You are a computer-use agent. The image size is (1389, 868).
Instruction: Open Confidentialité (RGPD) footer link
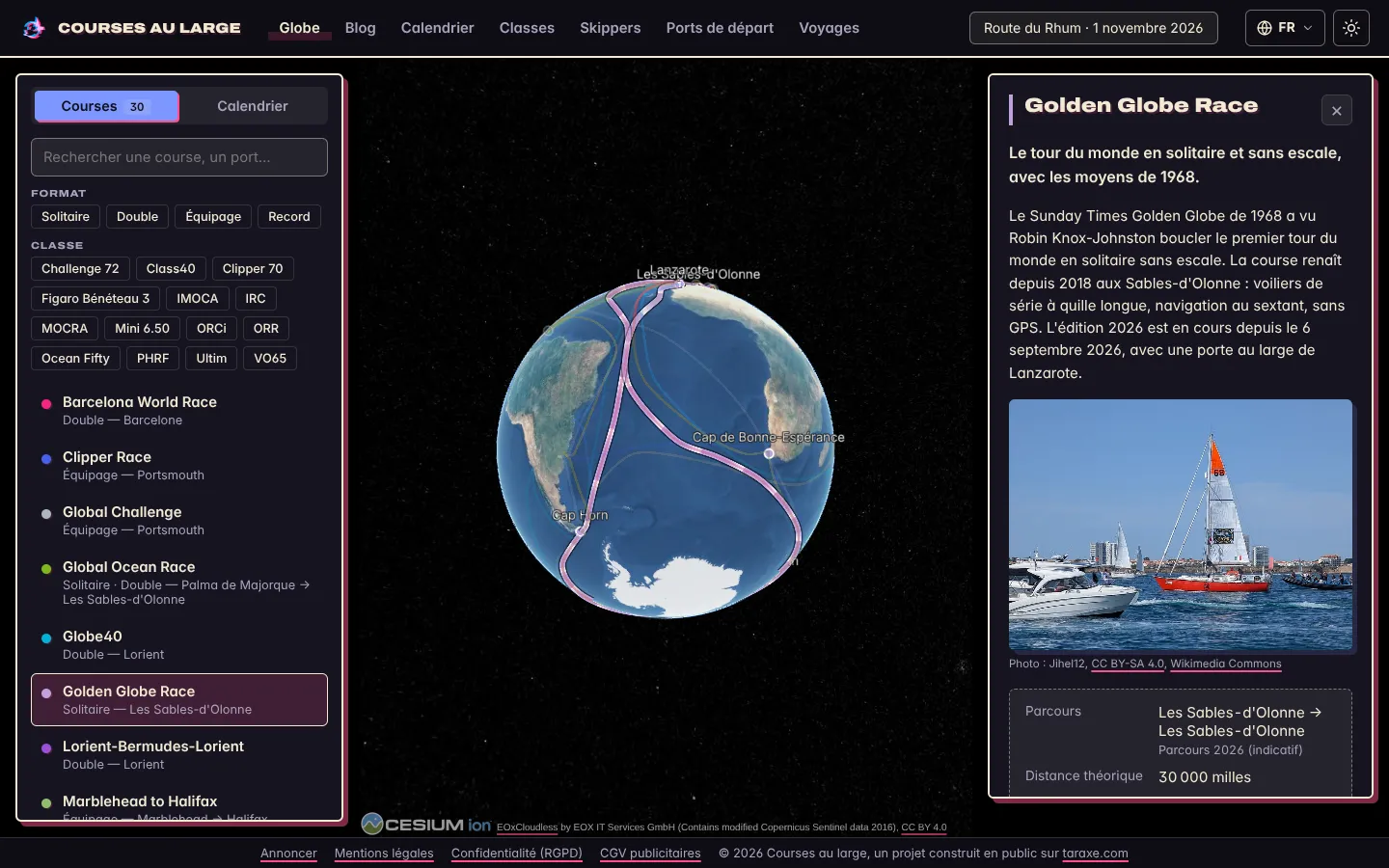(x=517, y=854)
